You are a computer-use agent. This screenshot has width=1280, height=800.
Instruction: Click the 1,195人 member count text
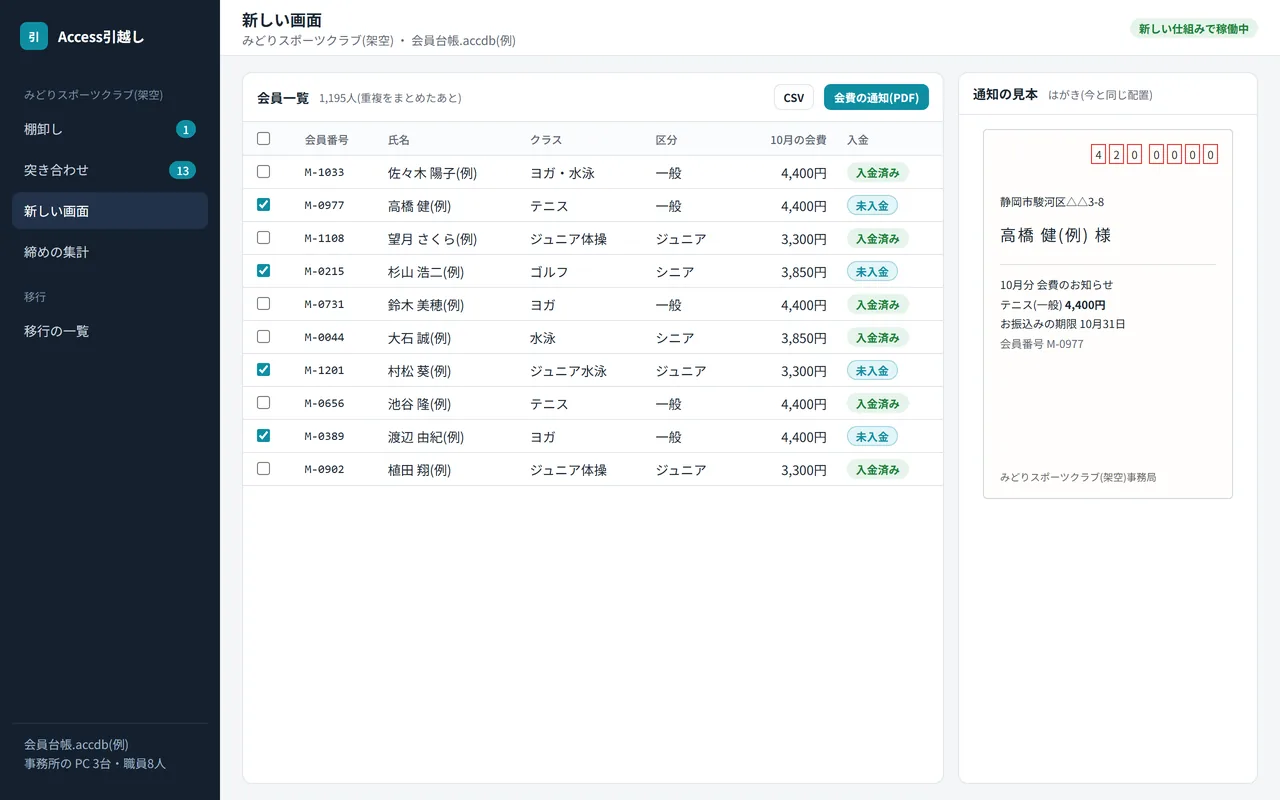point(390,98)
